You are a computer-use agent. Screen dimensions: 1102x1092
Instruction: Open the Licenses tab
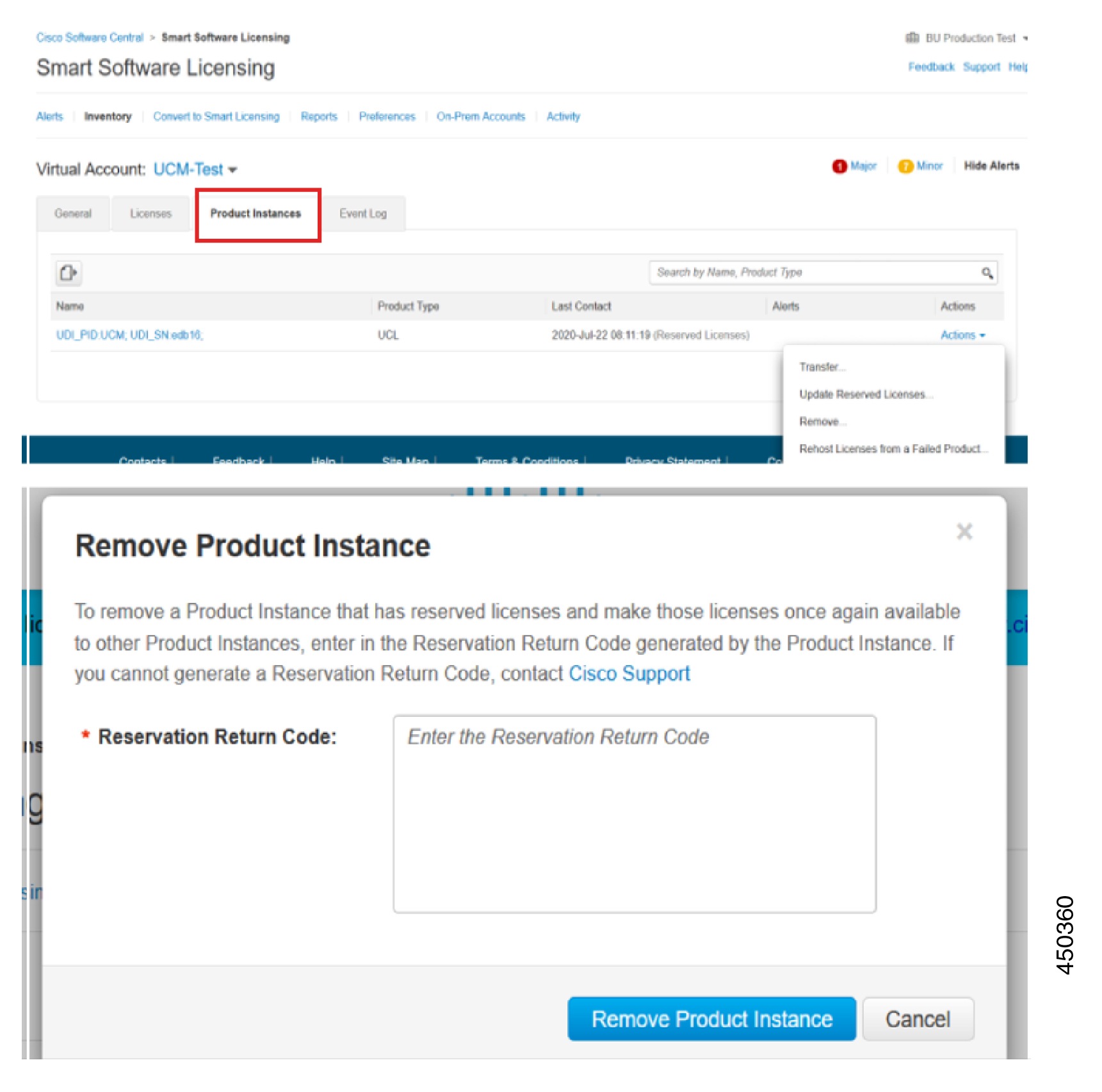(x=150, y=213)
